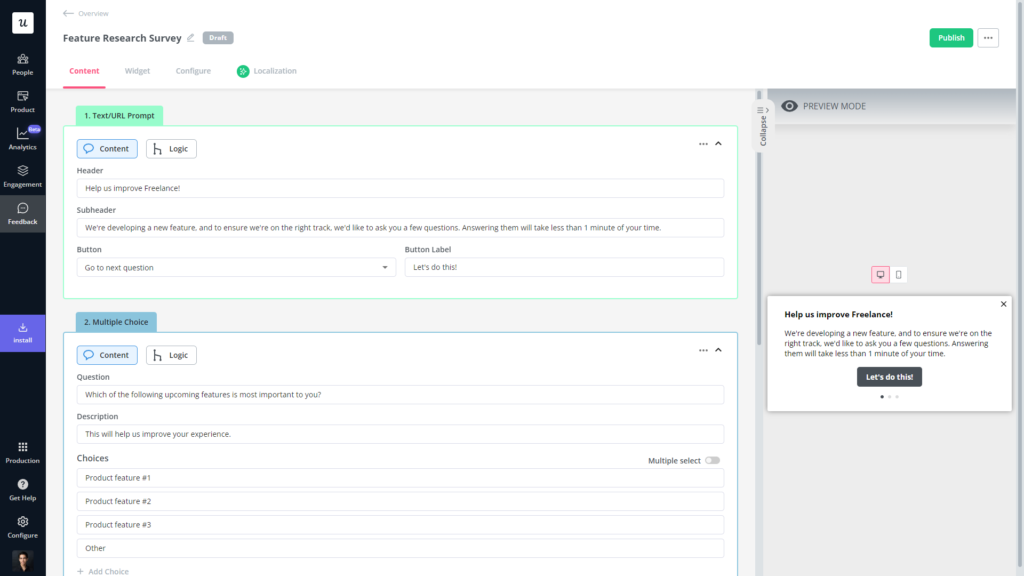
Task: Collapse the Text/URL Prompt step
Action: point(718,143)
